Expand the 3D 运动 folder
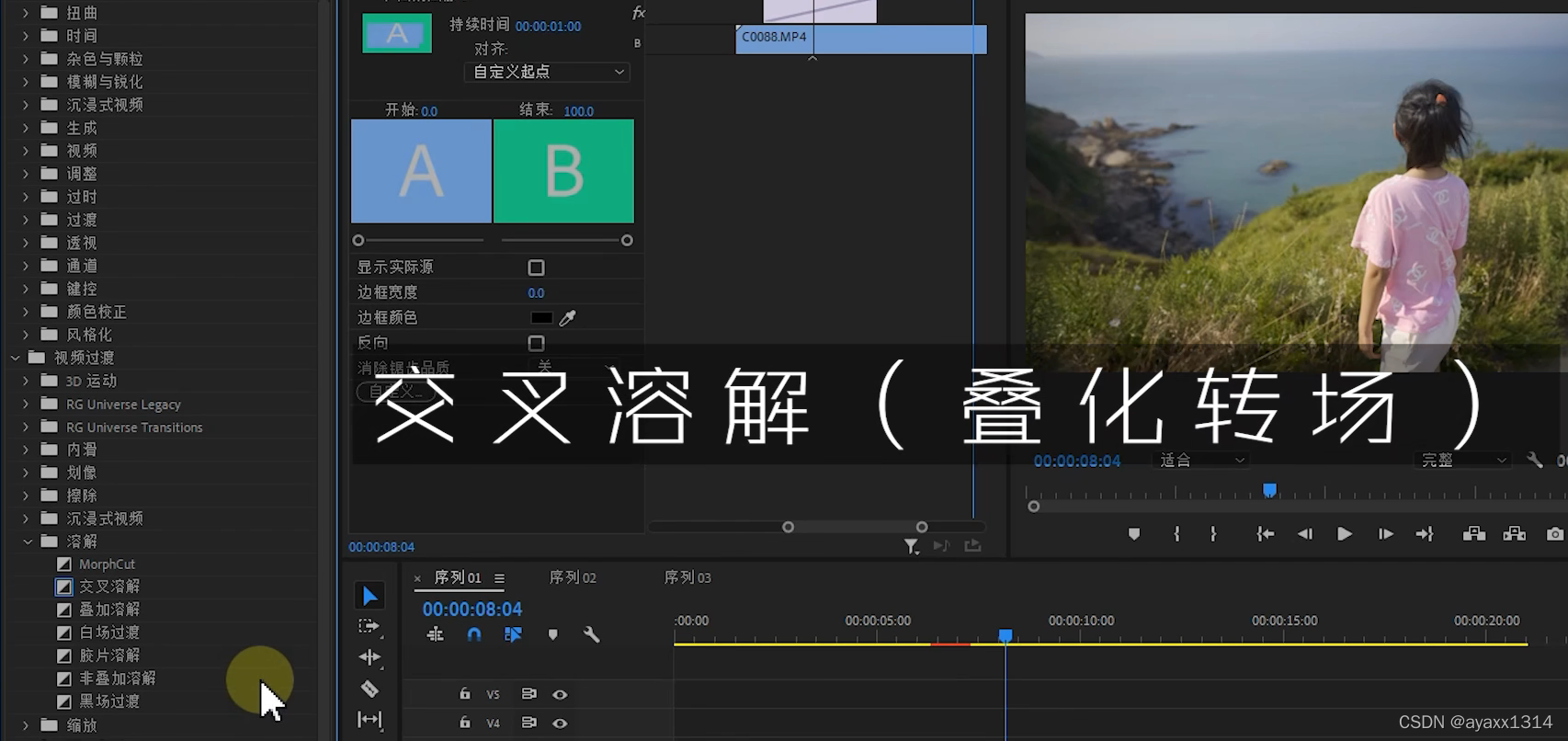1568x741 pixels. (26, 381)
